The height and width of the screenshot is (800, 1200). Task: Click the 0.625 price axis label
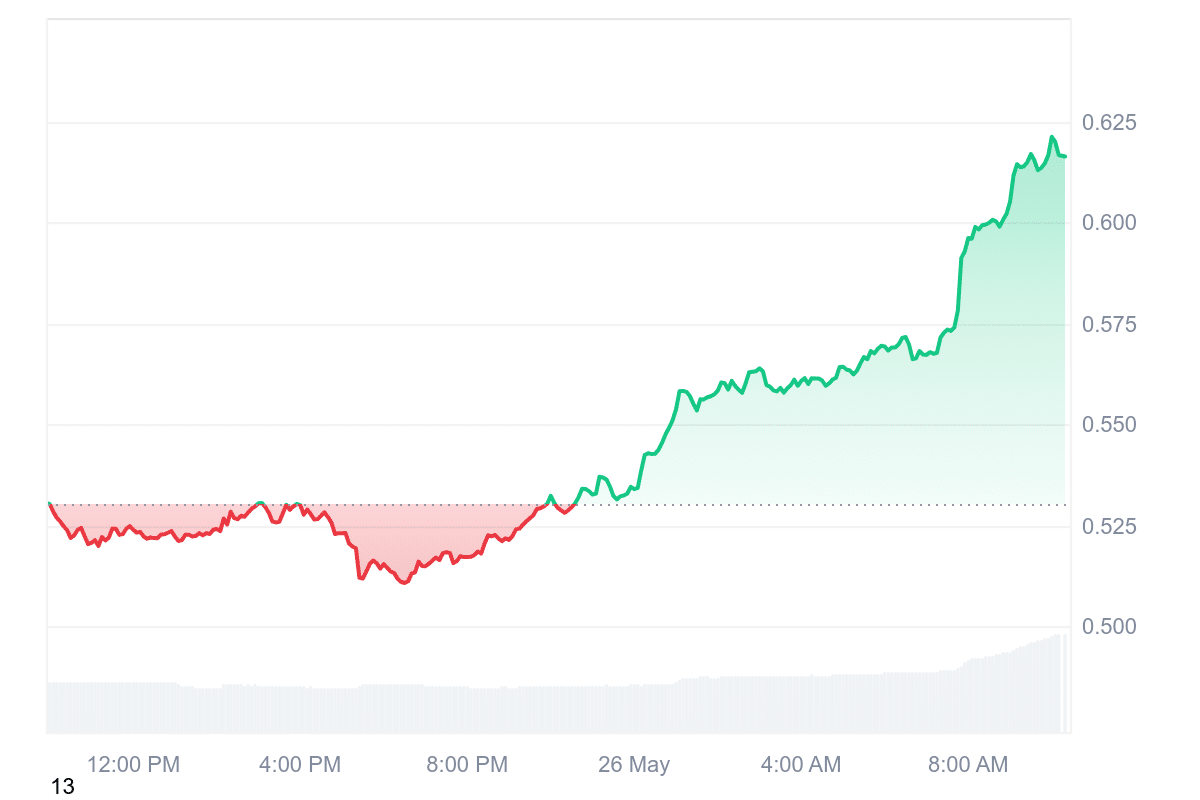pyautogui.click(x=1110, y=123)
